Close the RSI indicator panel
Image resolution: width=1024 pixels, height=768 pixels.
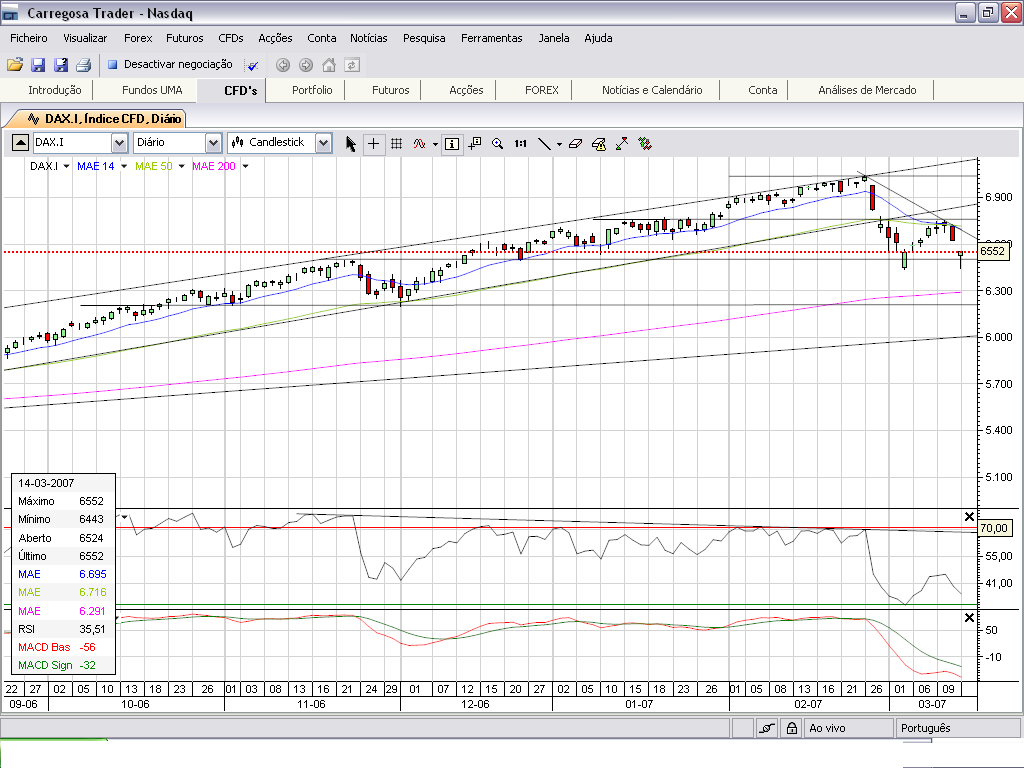pos(969,517)
